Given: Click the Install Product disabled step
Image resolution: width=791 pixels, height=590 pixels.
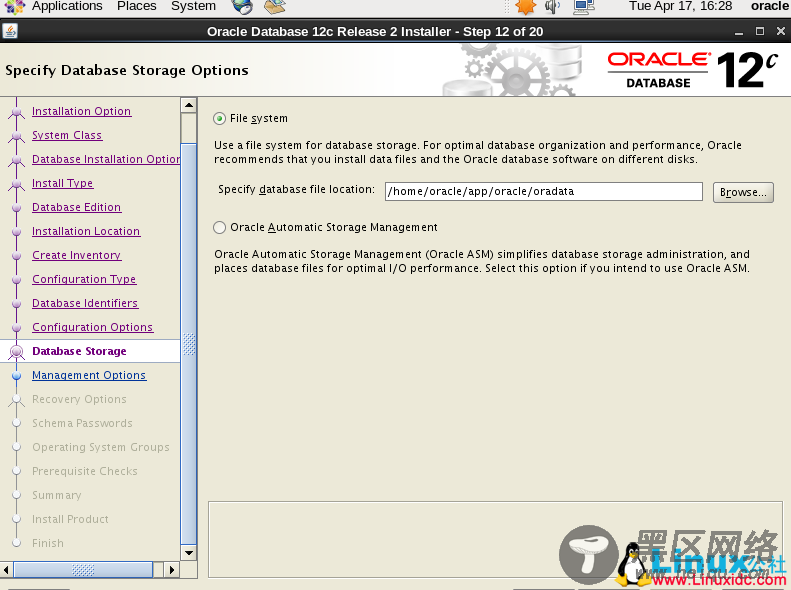Looking at the screenshot, I should pos(70,519).
